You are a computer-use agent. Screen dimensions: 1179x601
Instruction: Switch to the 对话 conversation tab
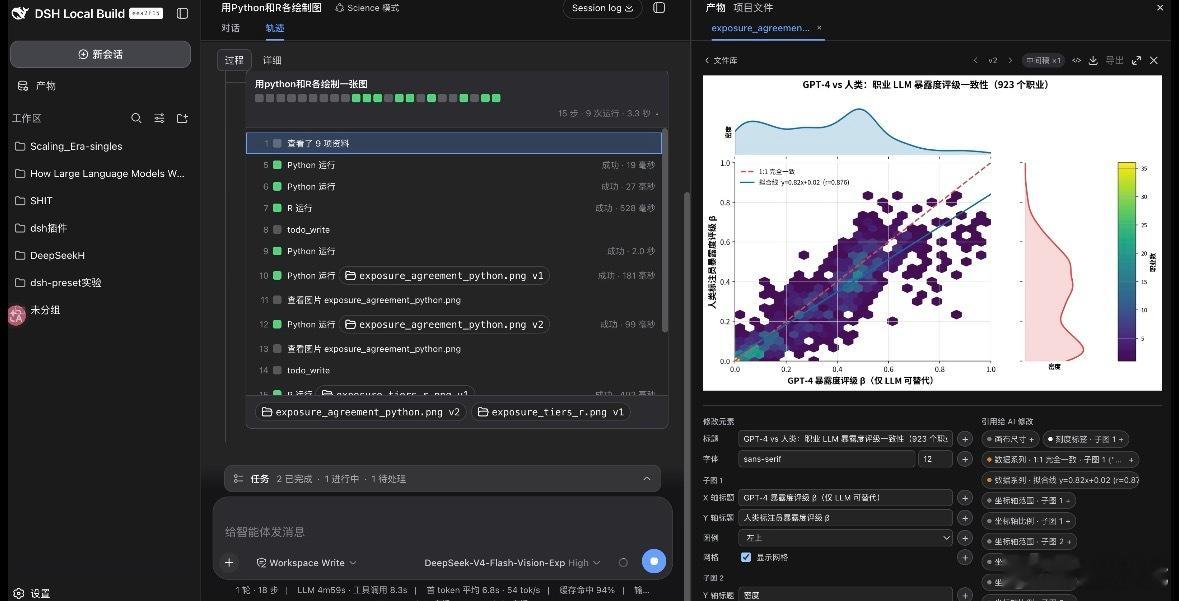pyautogui.click(x=231, y=28)
